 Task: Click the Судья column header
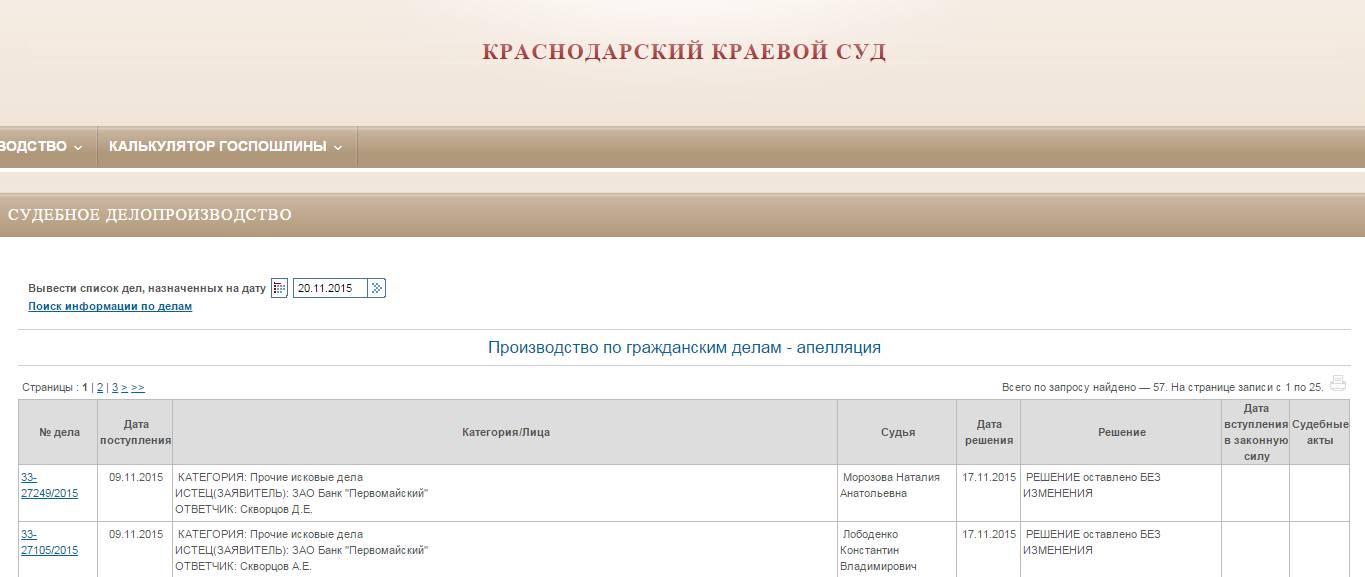897,431
